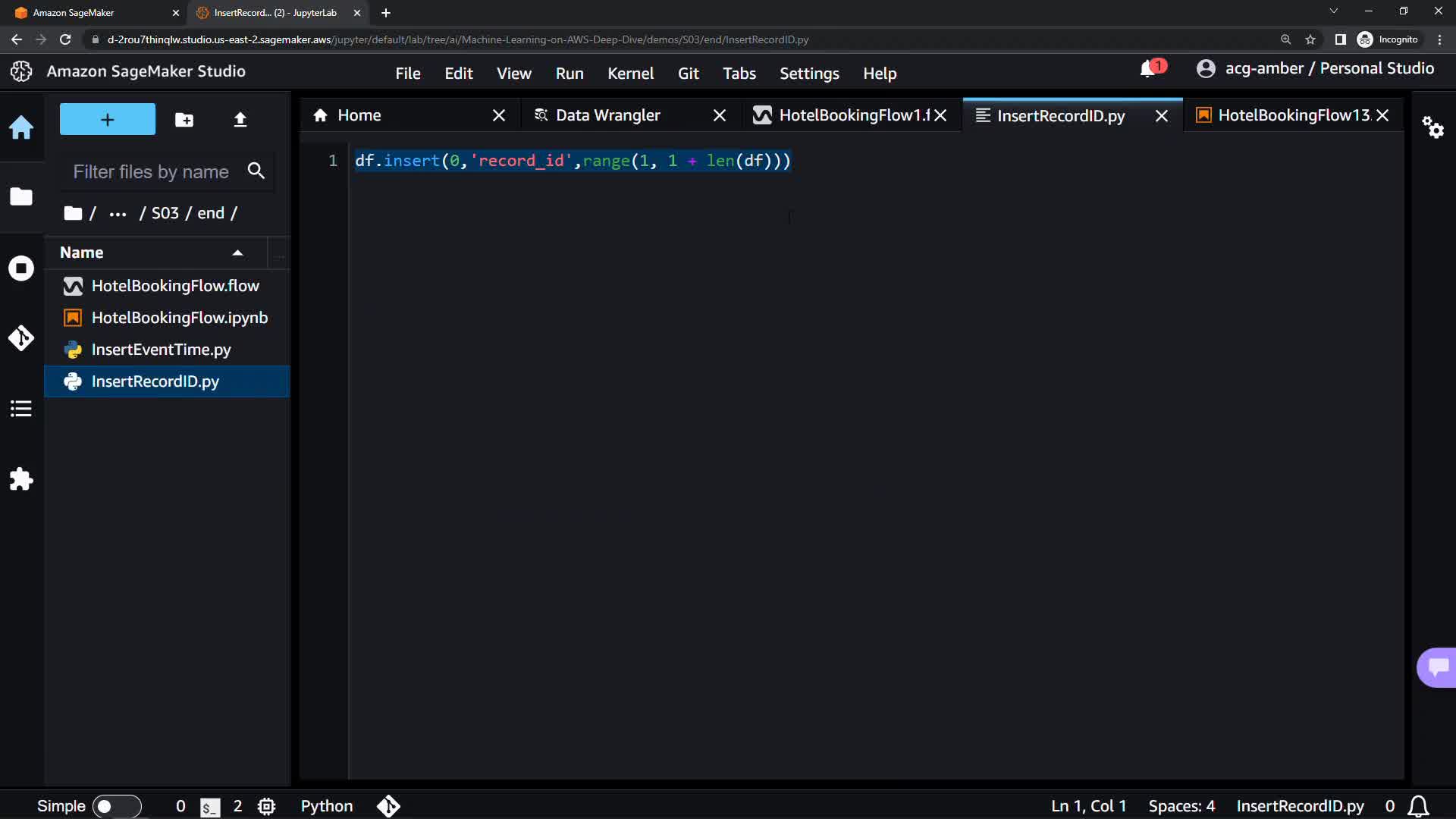The image size is (1456, 819).
Task: Open the Git sidebar panel
Action: tap(21, 338)
